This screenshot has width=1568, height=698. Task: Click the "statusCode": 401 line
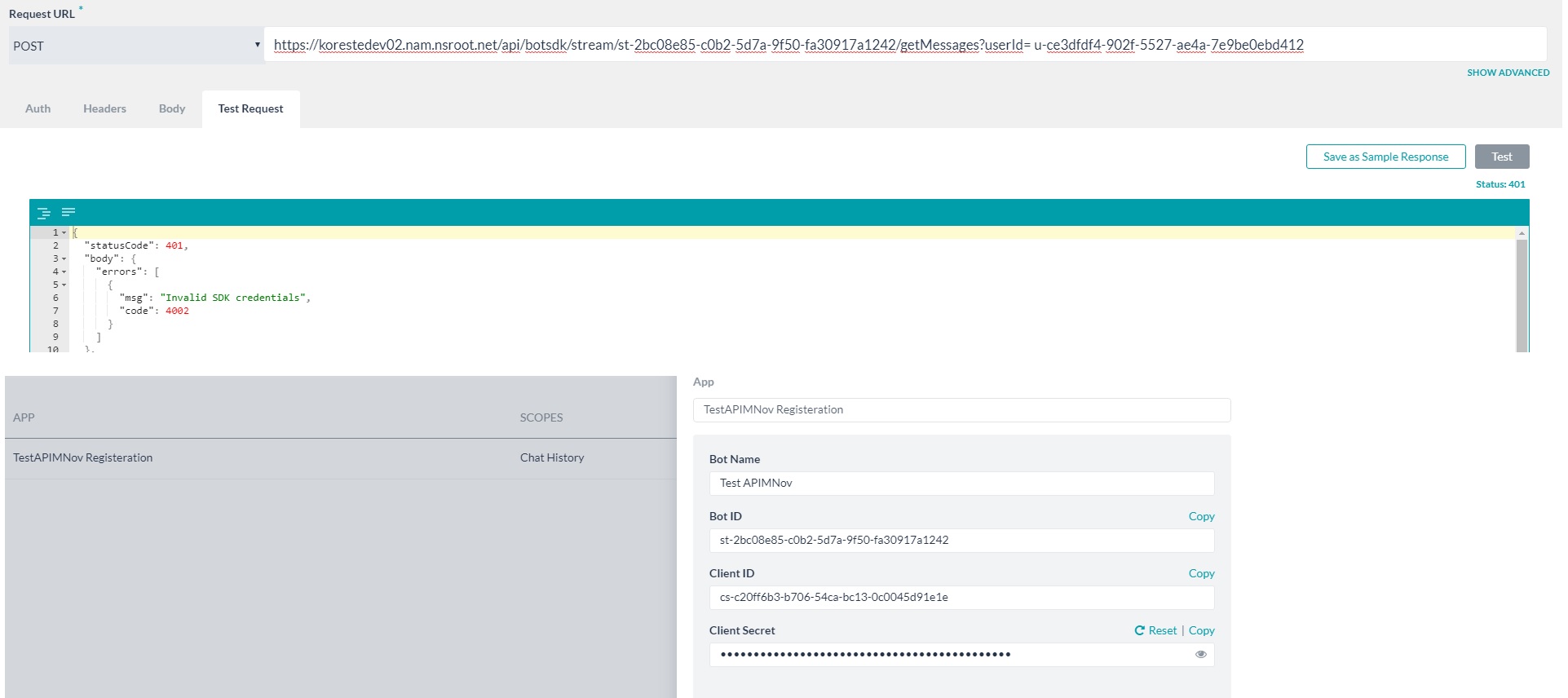[136, 245]
